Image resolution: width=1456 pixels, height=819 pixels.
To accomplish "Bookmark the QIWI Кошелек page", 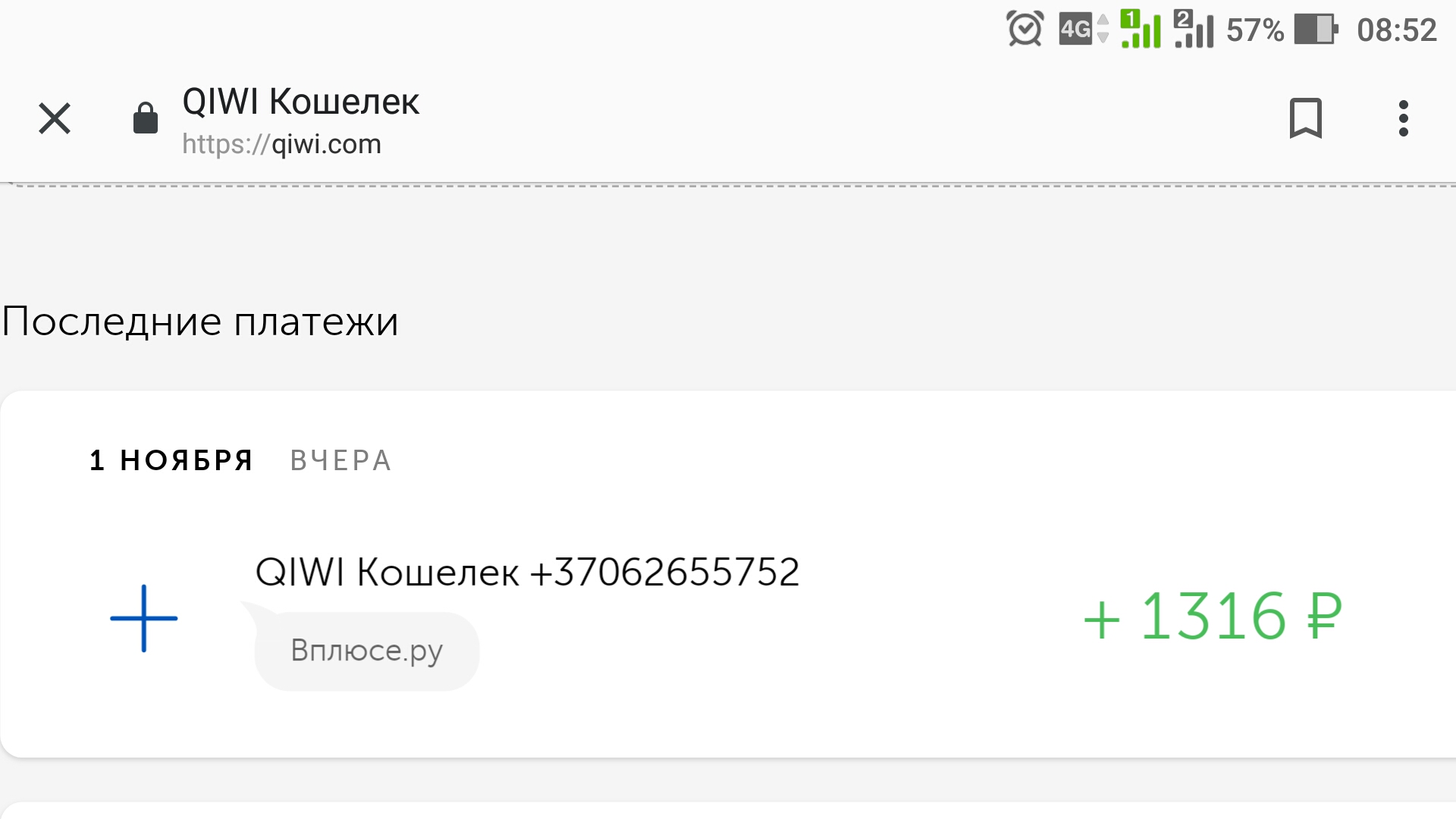I will (1305, 118).
